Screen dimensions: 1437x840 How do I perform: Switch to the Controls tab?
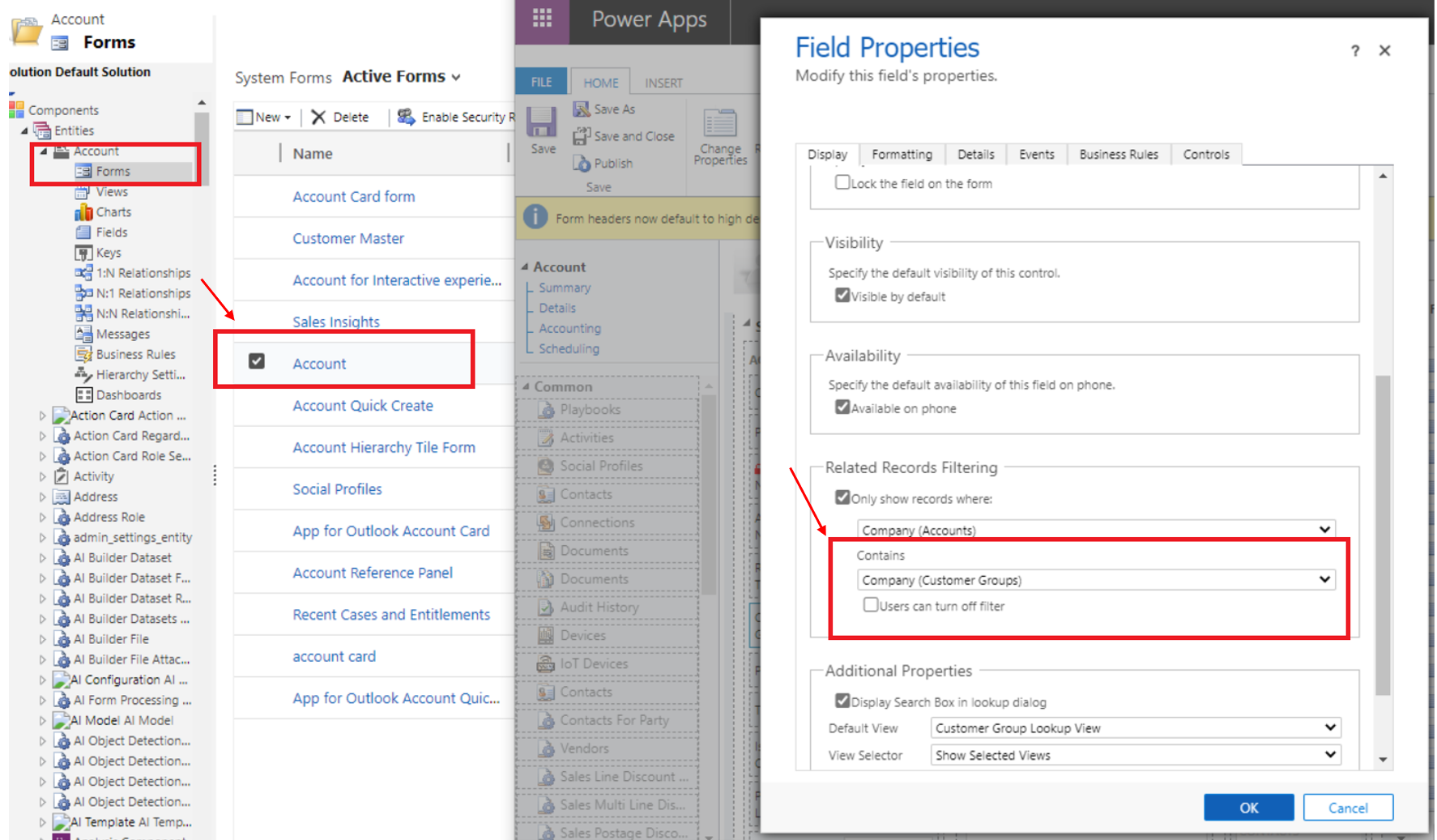pos(1205,154)
